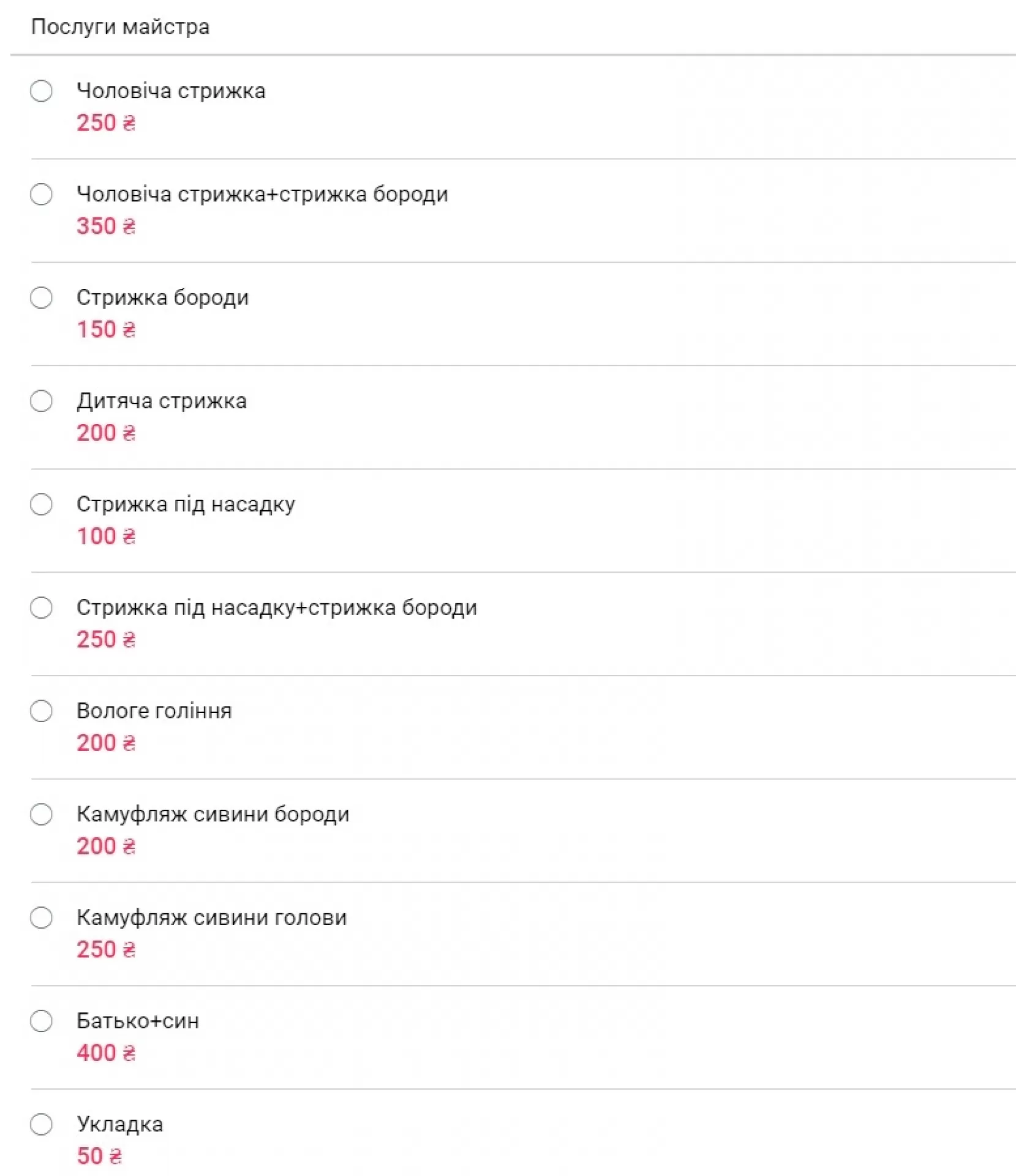This screenshot has height=1176, width=1016.
Task: Click the 400 ₴ price text
Action: tap(105, 1053)
